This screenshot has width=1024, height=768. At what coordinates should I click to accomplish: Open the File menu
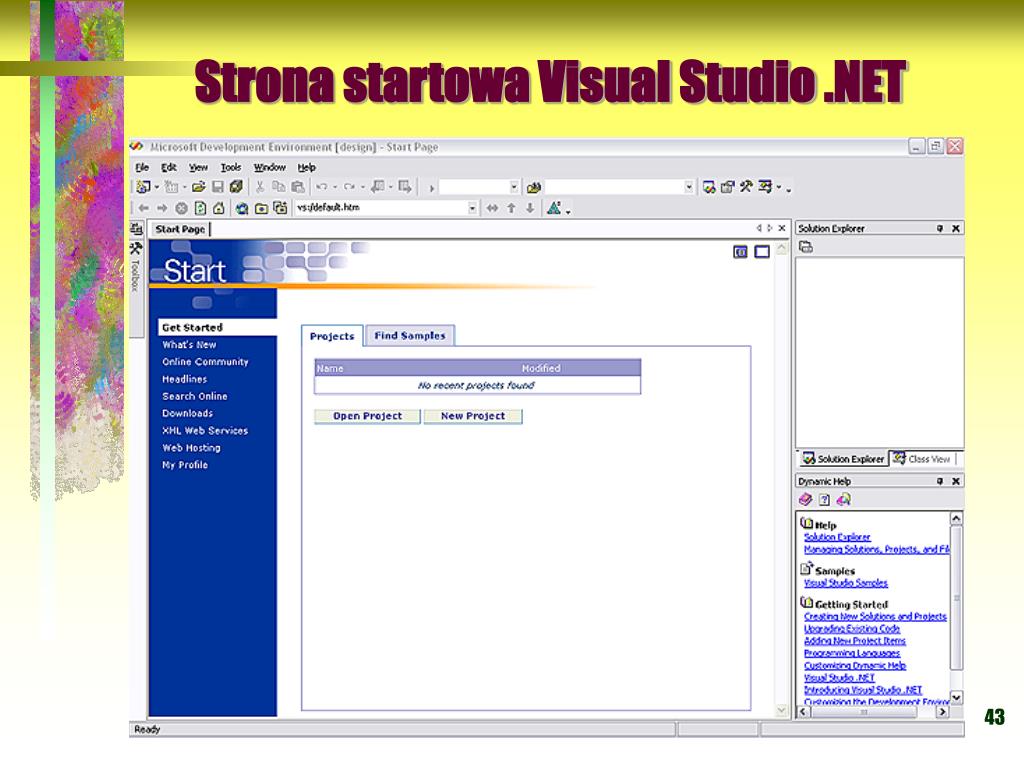click(x=142, y=167)
